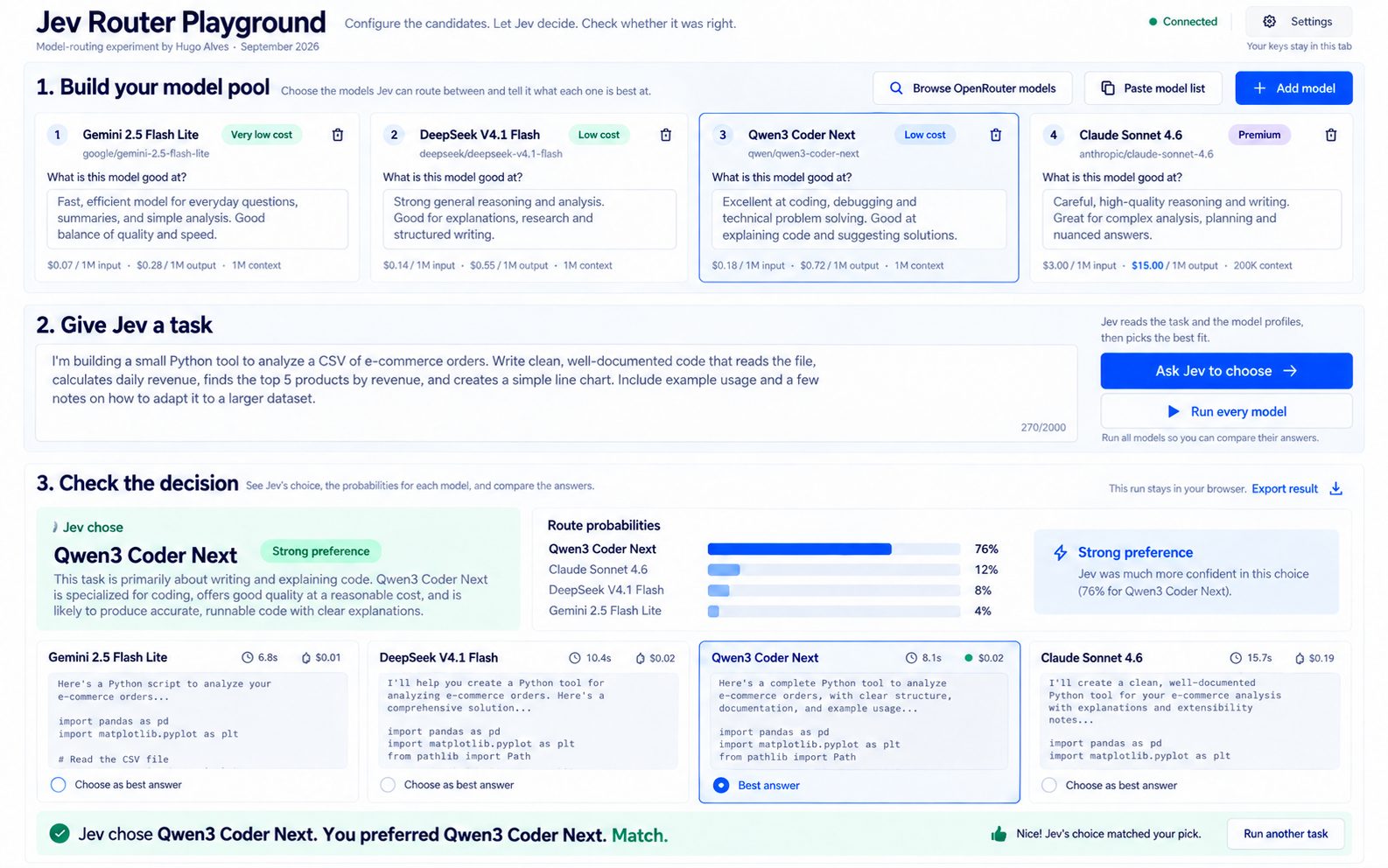Click the arrow icon on Ask Jev to choose
Screen dimensions: 1388x868
tap(1291, 371)
